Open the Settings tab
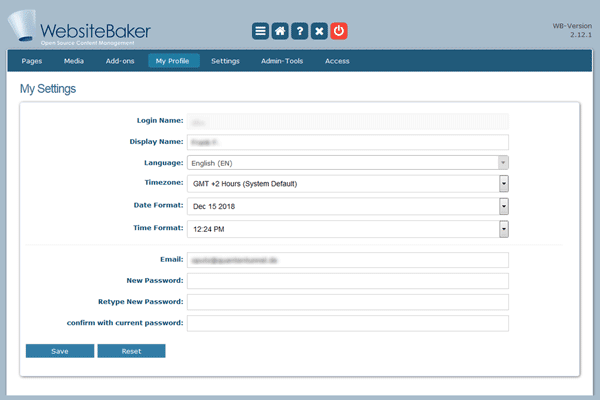The image size is (600, 400). pyautogui.click(x=225, y=61)
